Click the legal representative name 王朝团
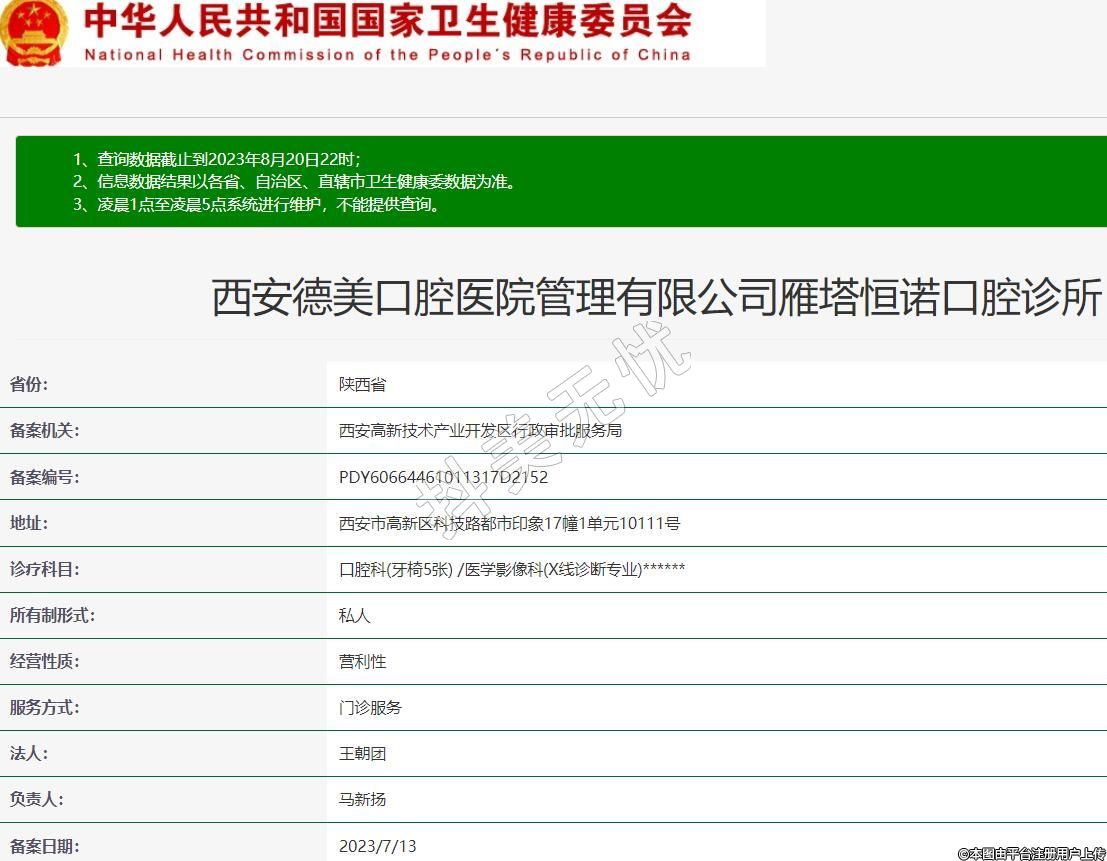1107x861 pixels. (x=362, y=753)
